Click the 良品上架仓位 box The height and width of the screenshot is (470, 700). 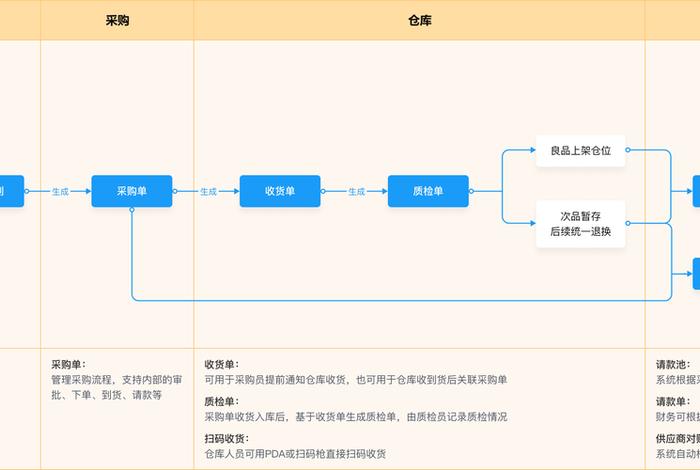coord(580,151)
